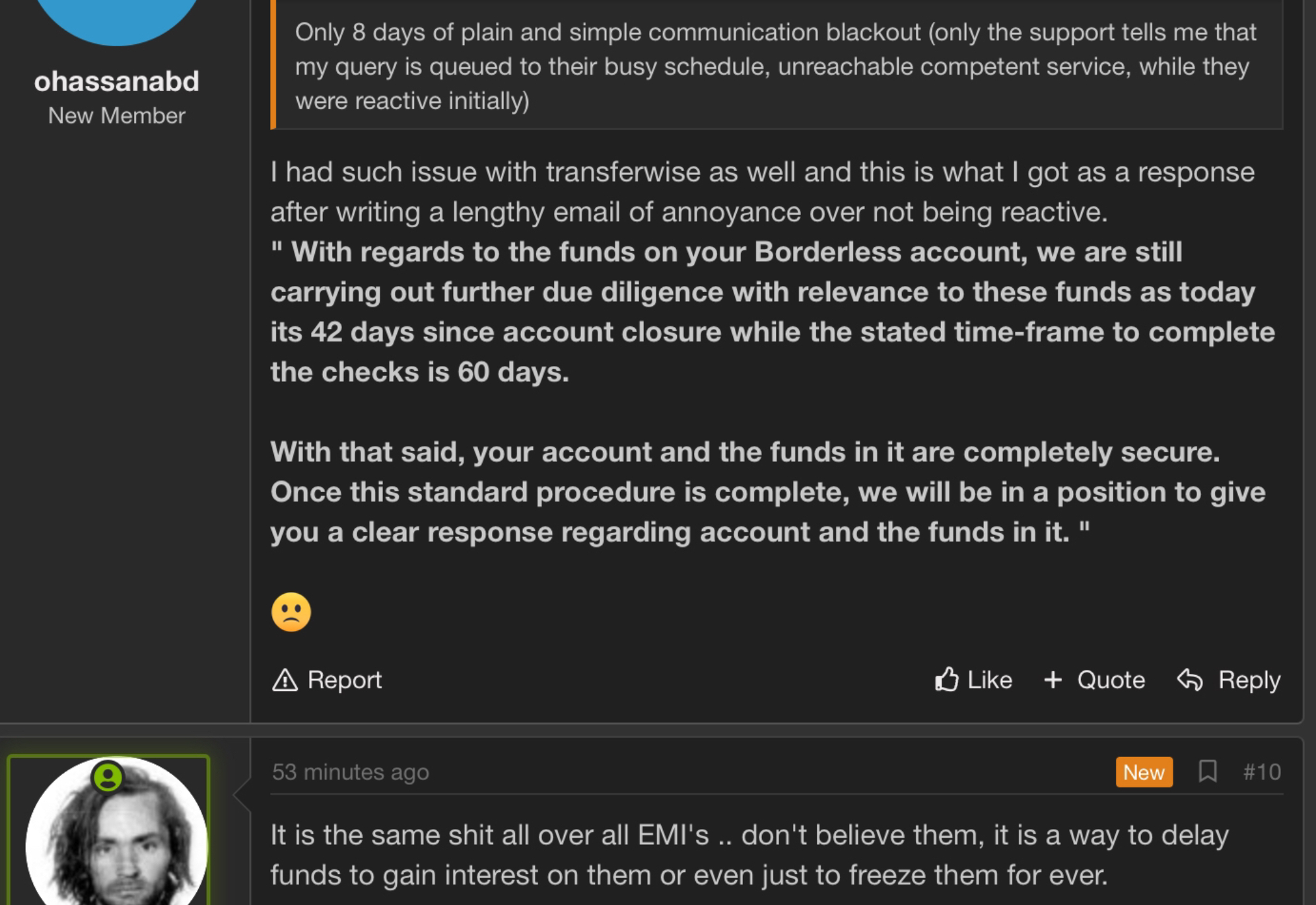Reply to ohassanabd's post
The width and height of the screenshot is (1316, 905).
pos(1228,680)
